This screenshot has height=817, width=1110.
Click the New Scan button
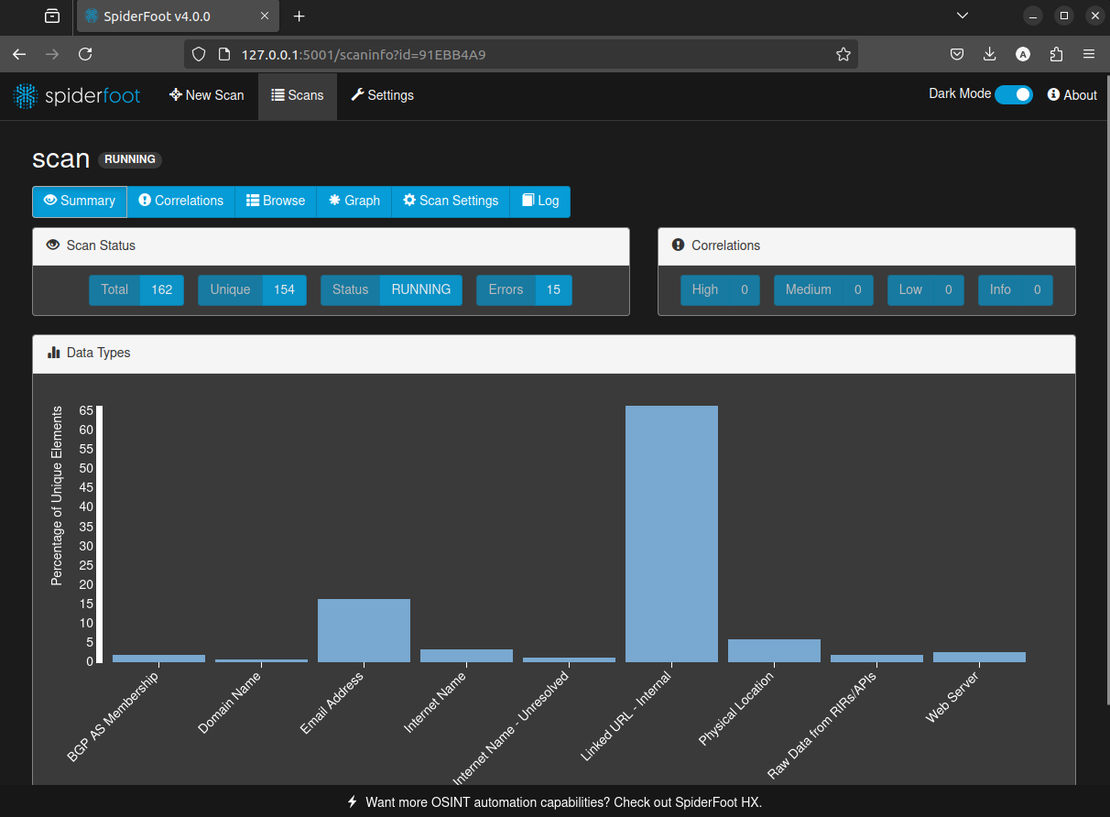tap(207, 95)
